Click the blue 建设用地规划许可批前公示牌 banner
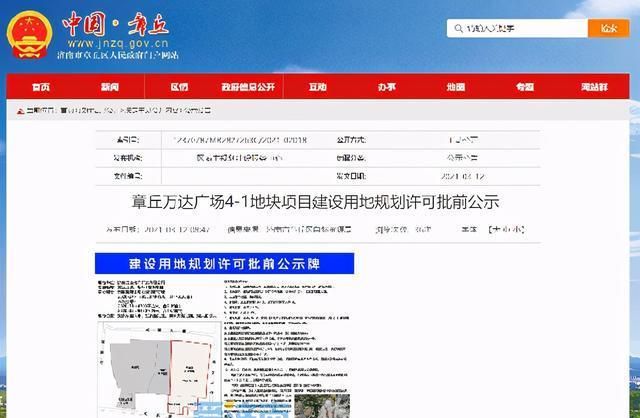 click(224, 264)
